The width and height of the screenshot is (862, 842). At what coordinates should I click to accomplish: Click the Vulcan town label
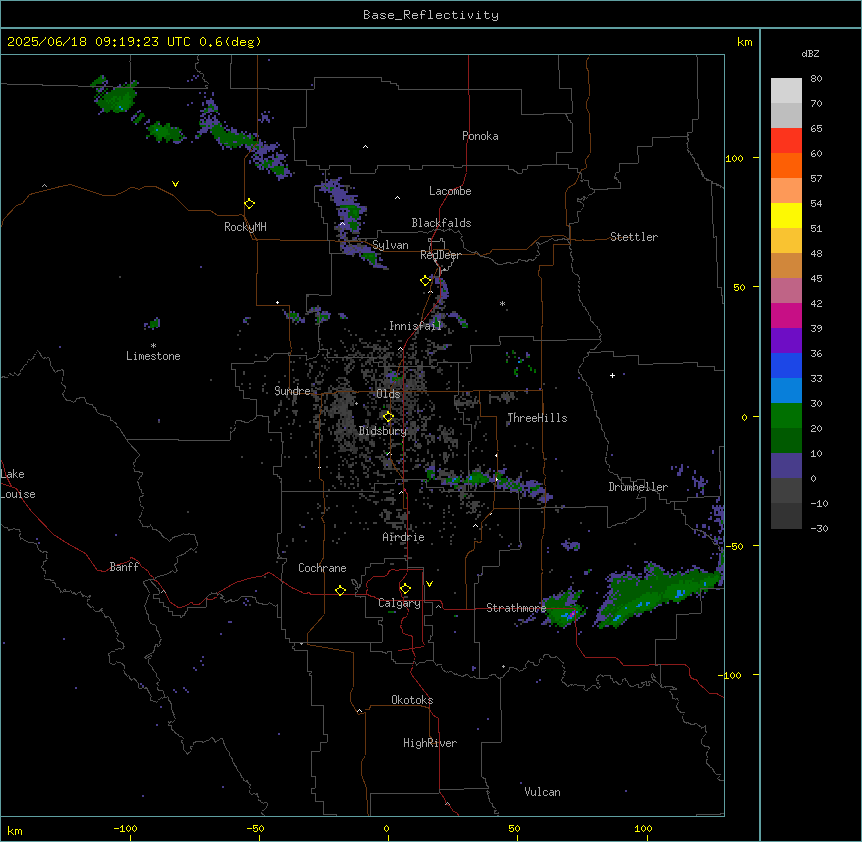[x=542, y=792]
